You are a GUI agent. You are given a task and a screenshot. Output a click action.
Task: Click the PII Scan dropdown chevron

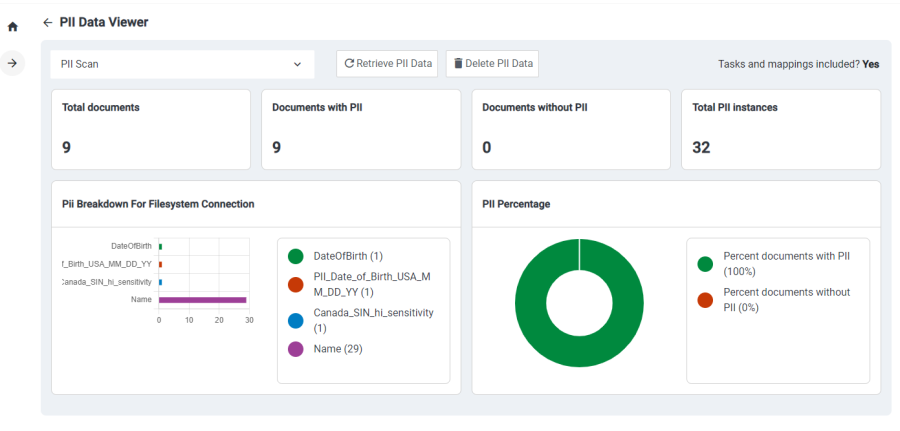297,65
